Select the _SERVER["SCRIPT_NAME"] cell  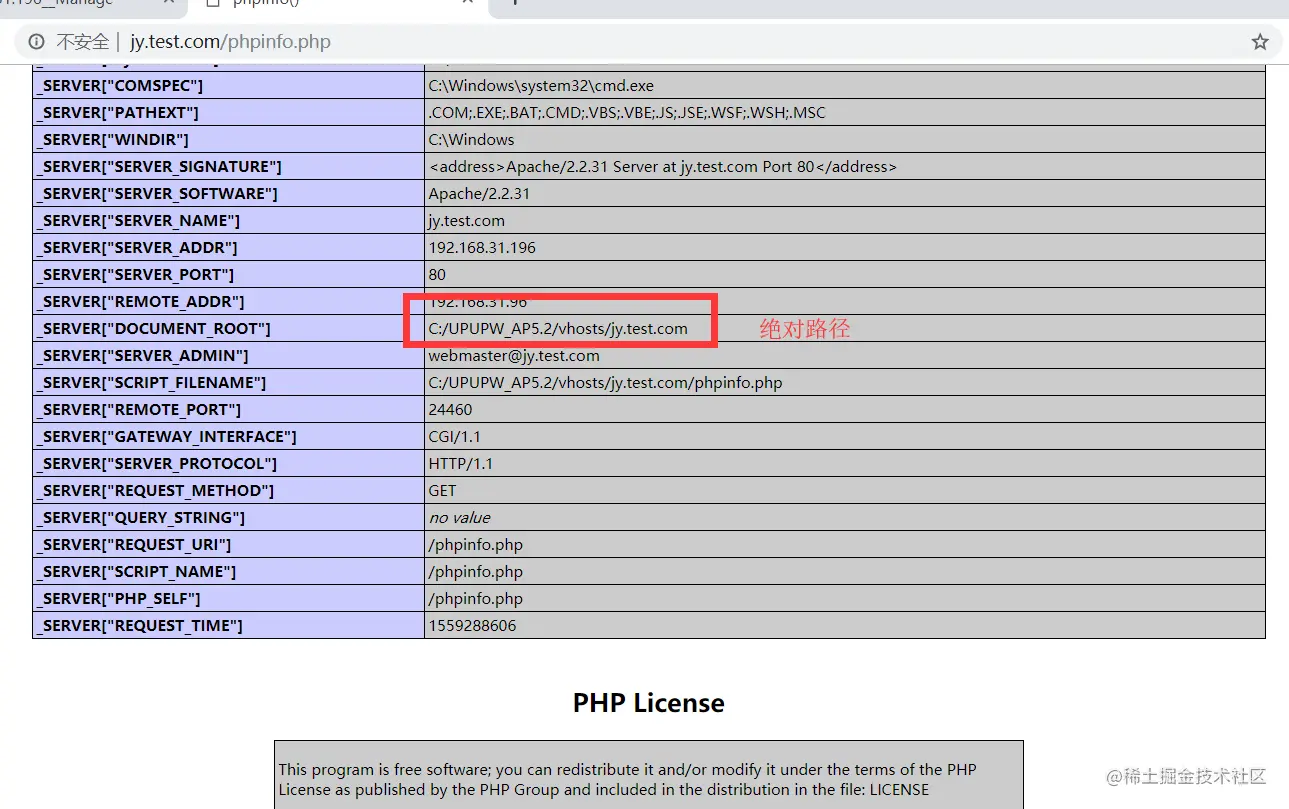(x=229, y=572)
